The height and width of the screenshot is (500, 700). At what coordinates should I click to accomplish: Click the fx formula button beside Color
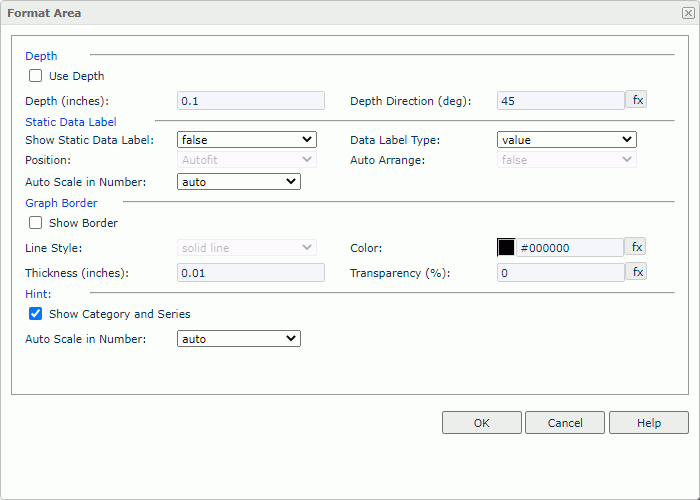tap(637, 247)
